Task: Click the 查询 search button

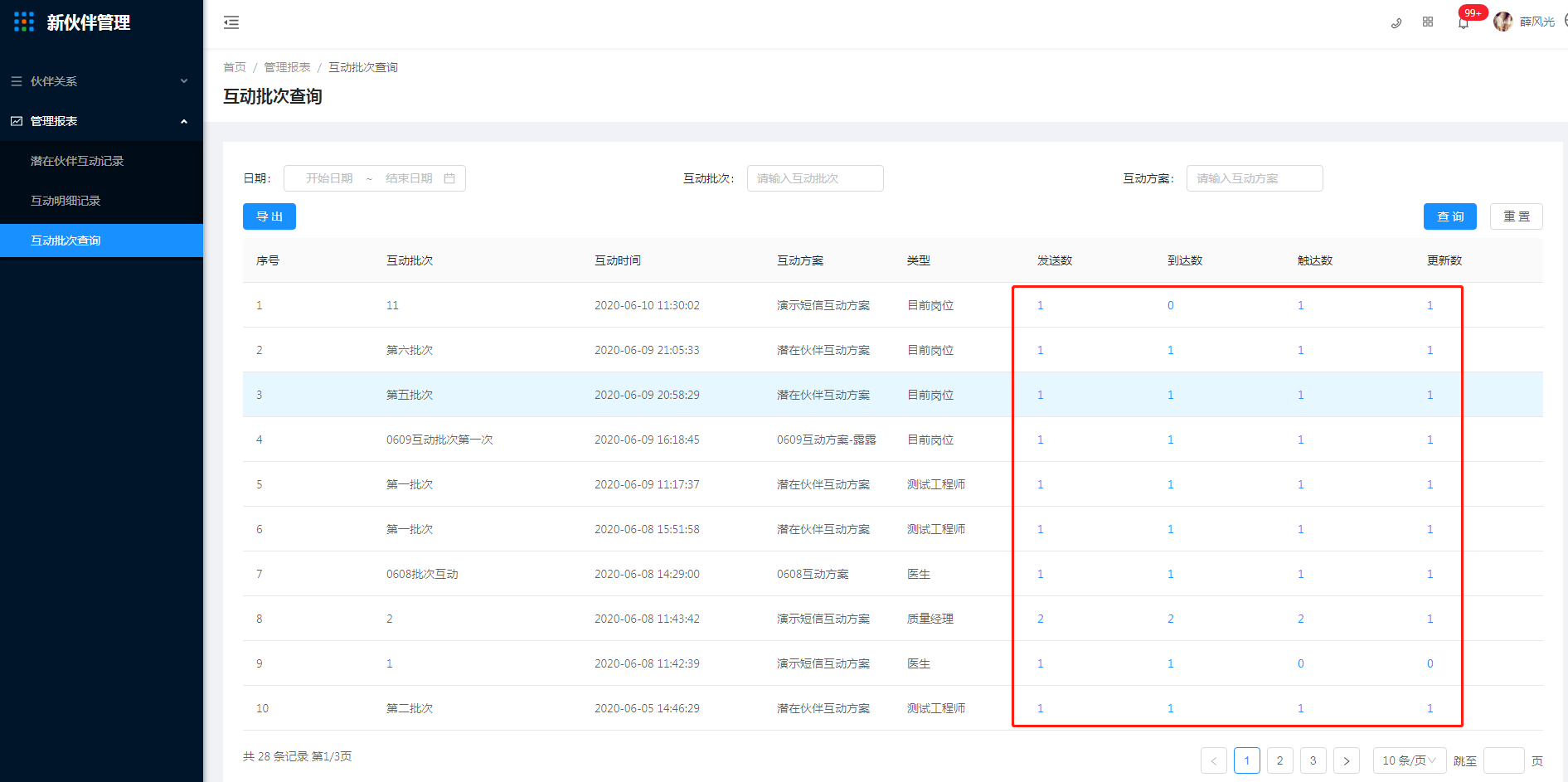Action: coord(1450,216)
